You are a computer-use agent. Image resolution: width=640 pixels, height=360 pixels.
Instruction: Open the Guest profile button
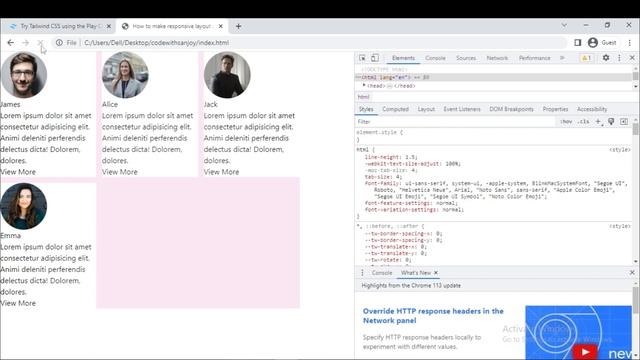tap(602, 42)
